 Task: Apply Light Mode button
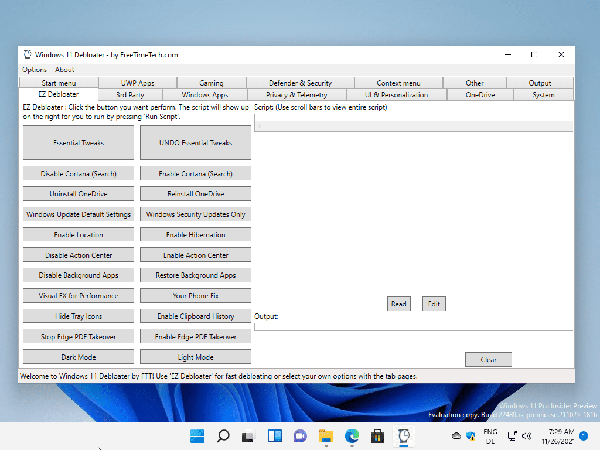tap(196, 357)
